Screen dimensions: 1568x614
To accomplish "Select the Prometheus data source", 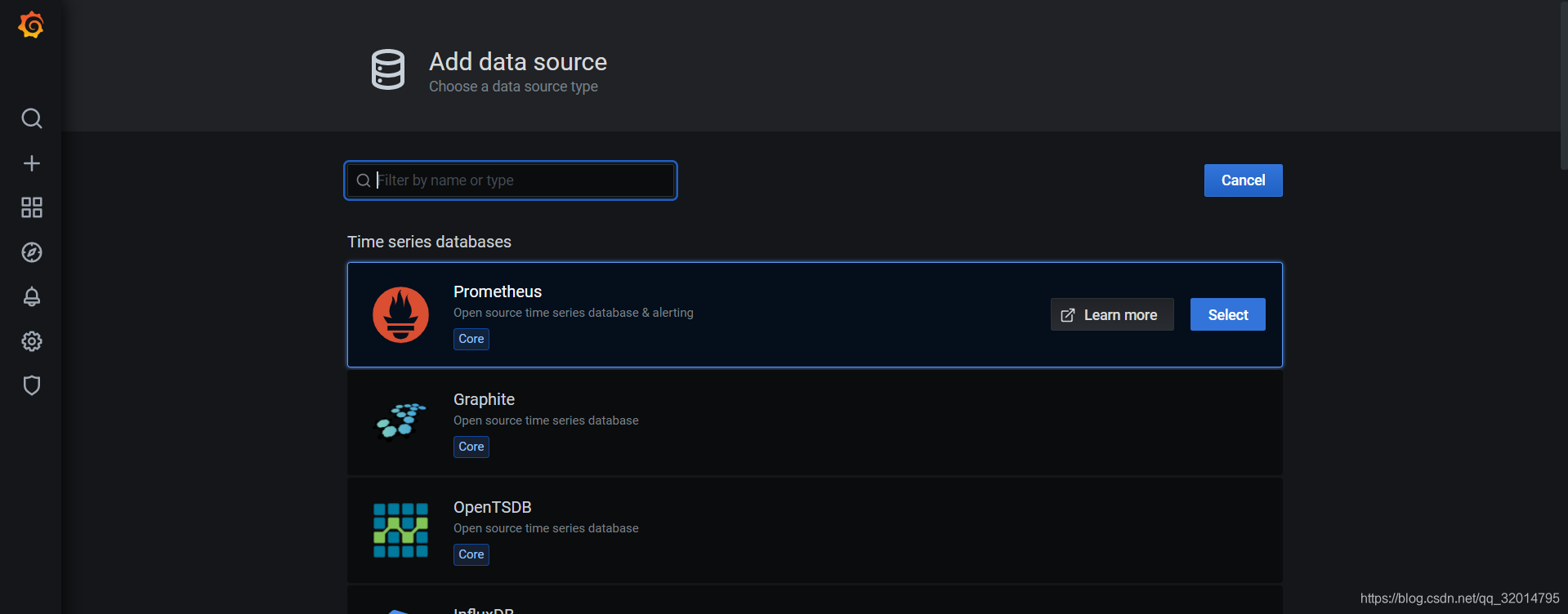I will point(1227,314).
